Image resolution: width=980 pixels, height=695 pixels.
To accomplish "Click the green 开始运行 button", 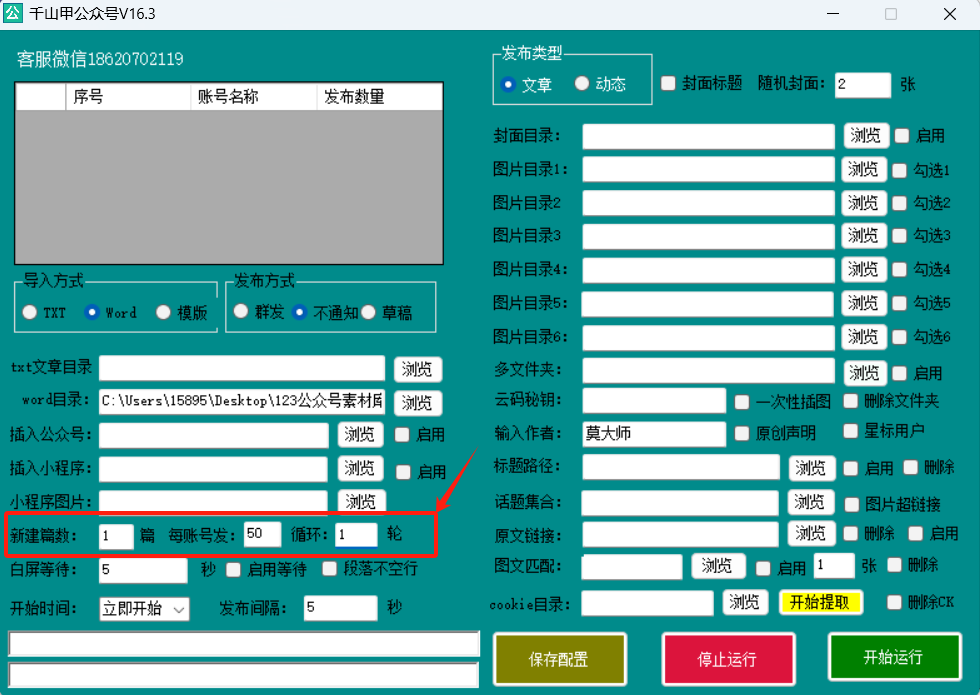I will [894, 656].
